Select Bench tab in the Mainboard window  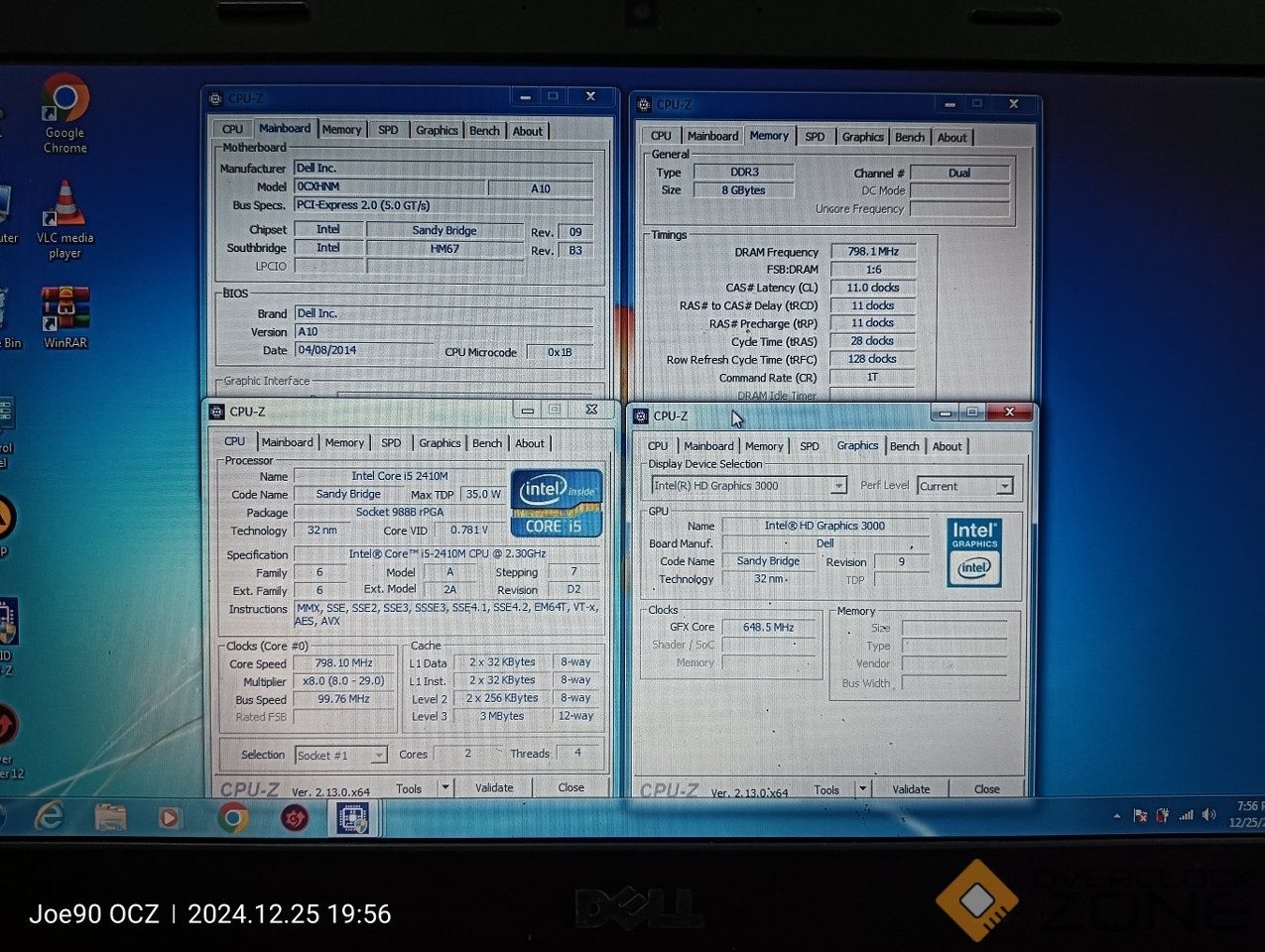(484, 130)
